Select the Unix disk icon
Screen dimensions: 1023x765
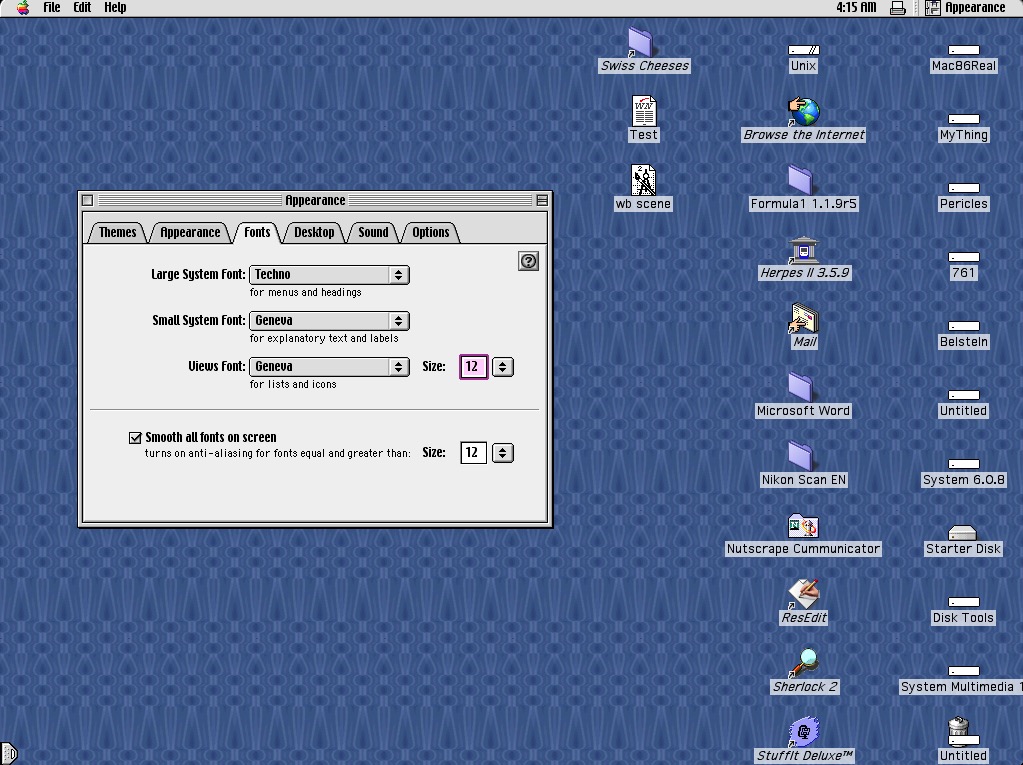click(x=803, y=50)
